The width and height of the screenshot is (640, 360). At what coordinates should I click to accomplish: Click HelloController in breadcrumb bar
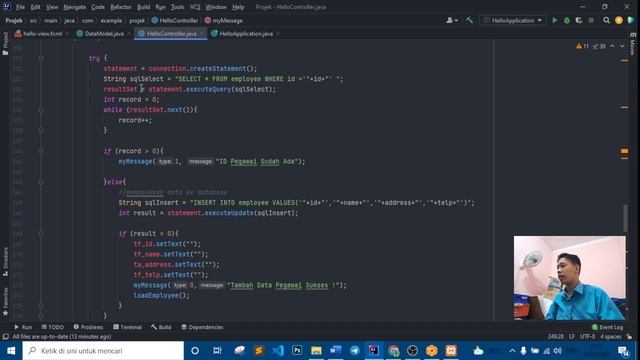[x=175, y=20]
